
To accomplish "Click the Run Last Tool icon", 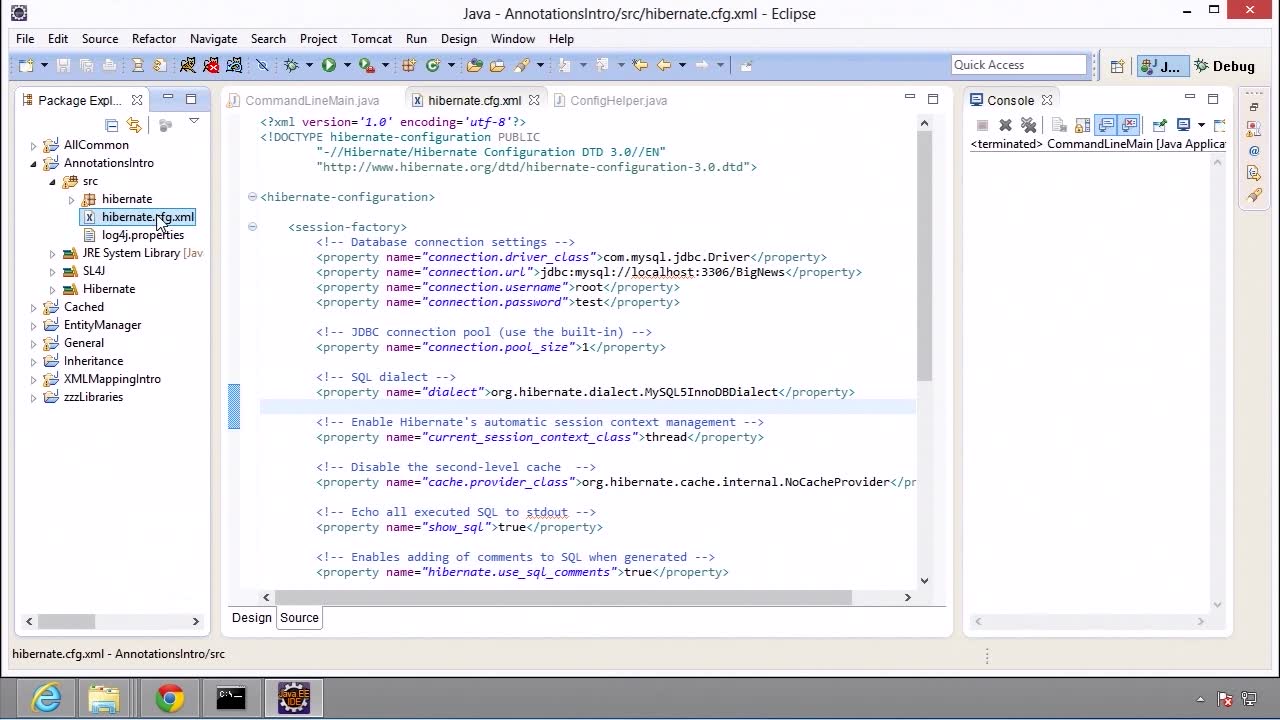I will (x=366, y=65).
